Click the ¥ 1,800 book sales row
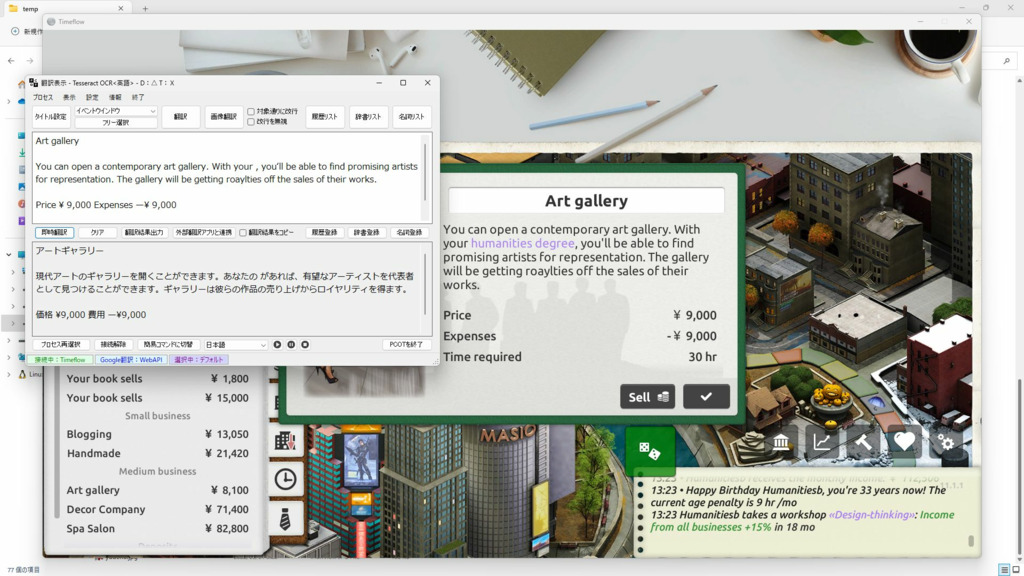1024x576 pixels. coord(157,379)
